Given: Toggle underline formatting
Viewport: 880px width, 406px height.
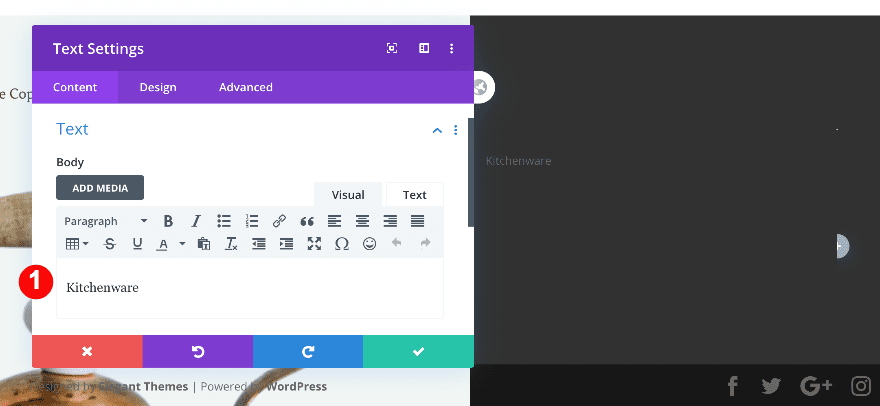Looking at the screenshot, I should (x=137, y=244).
